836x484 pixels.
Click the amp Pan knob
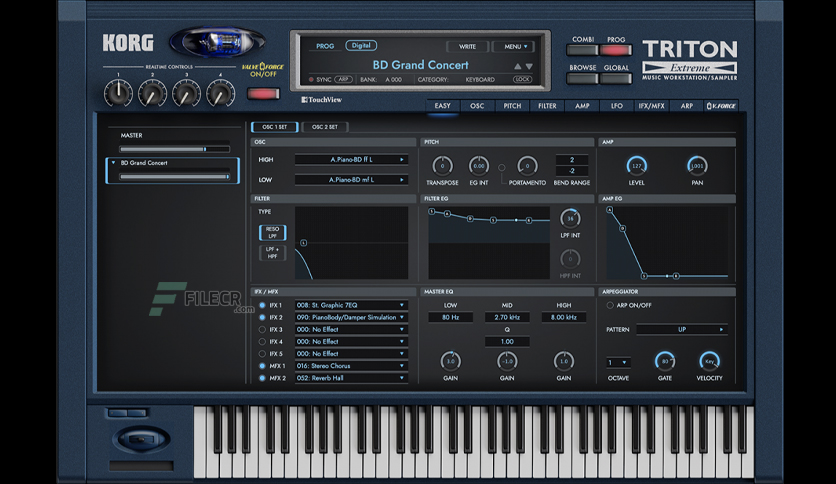tap(697, 166)
